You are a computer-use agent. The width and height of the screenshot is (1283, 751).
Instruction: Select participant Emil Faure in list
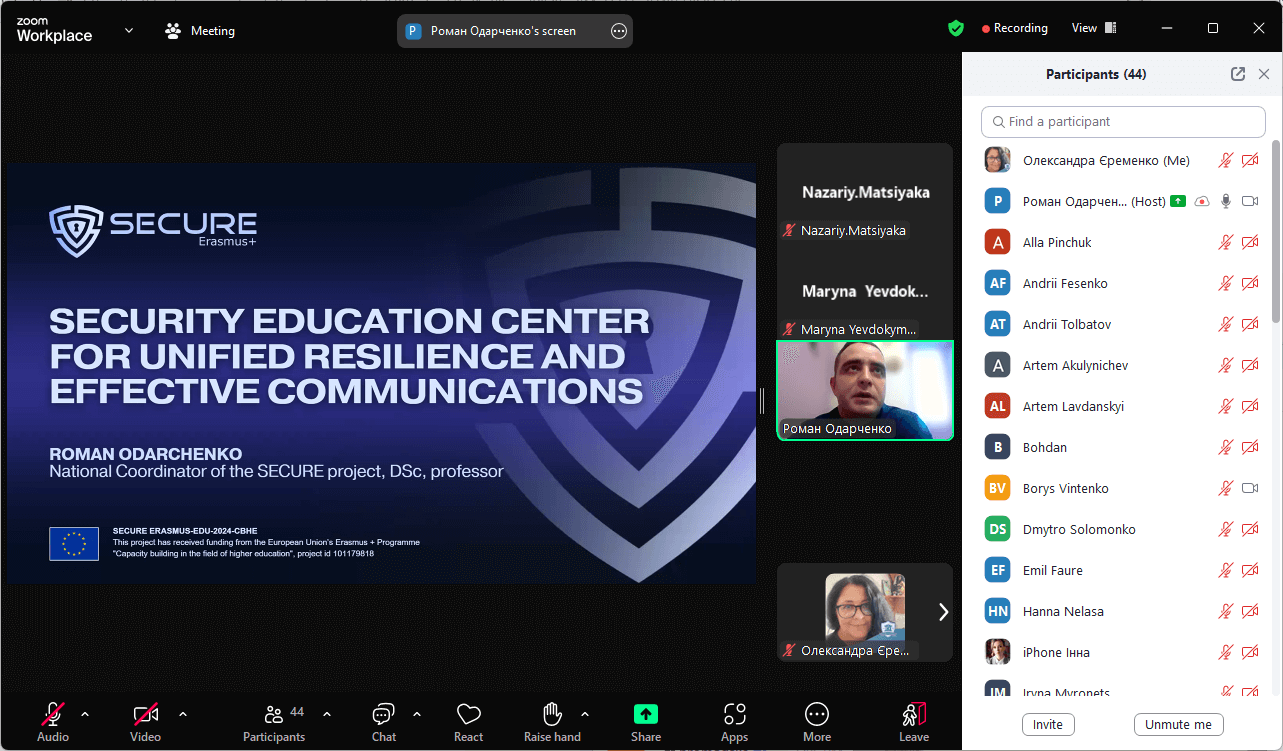pyautogui.click(x=1123, y=570)
